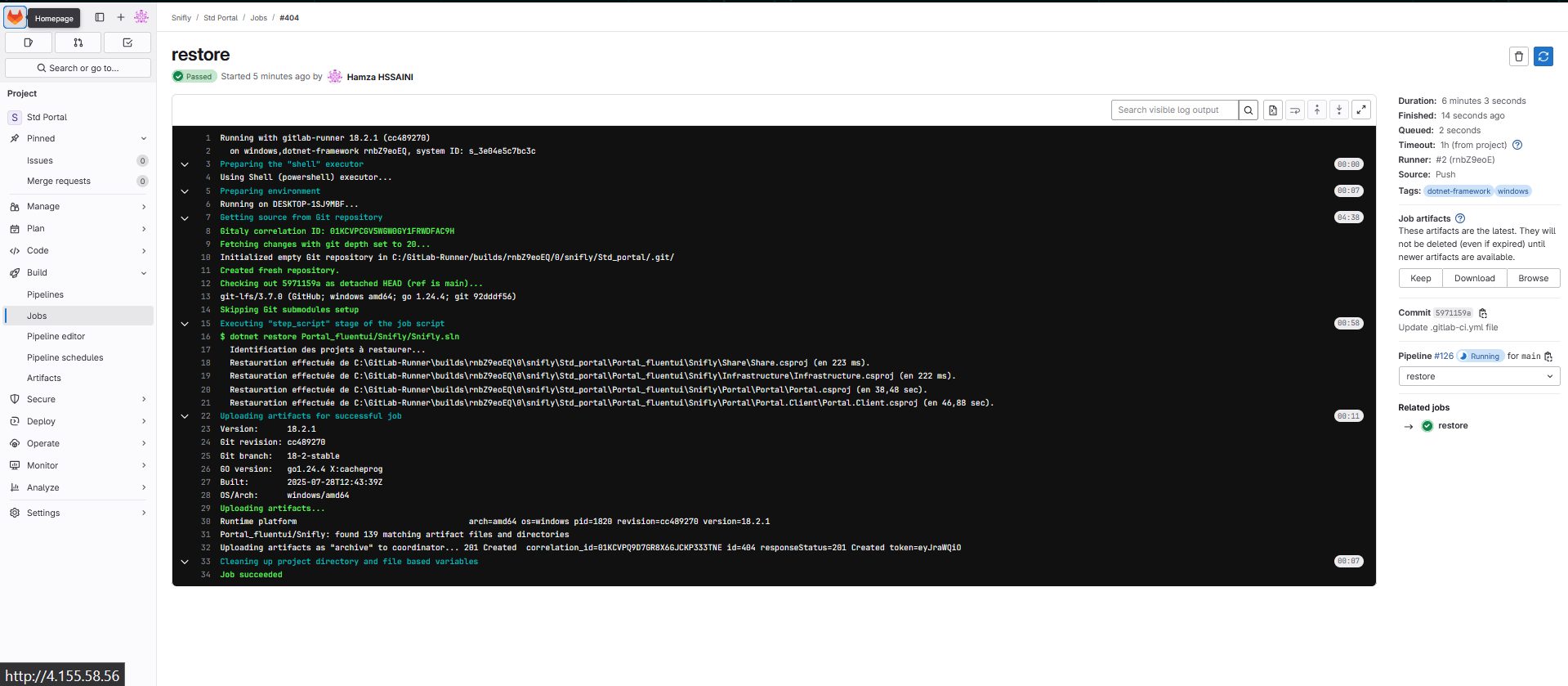This screenshot has height=686, width=1568.
Task: Expand the Deploy menu
Action: coord(78,422)
